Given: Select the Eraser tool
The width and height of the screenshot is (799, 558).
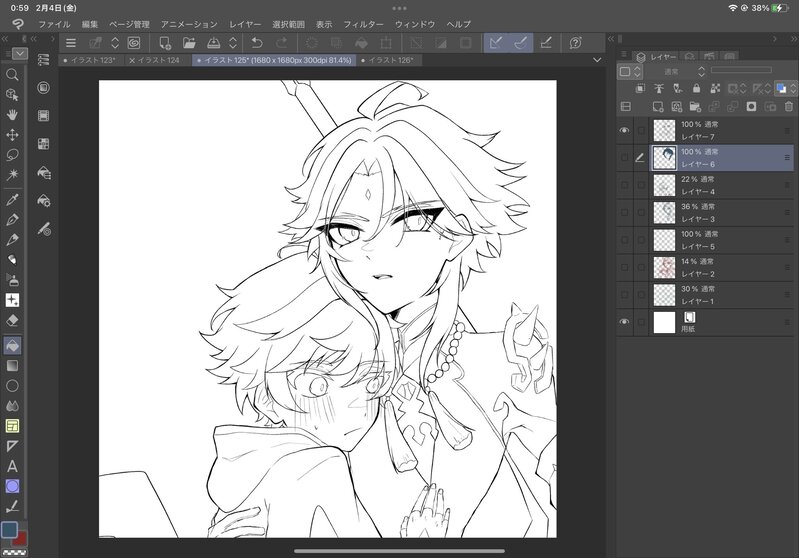Looking at the screenshot, I should pos(12,320).
